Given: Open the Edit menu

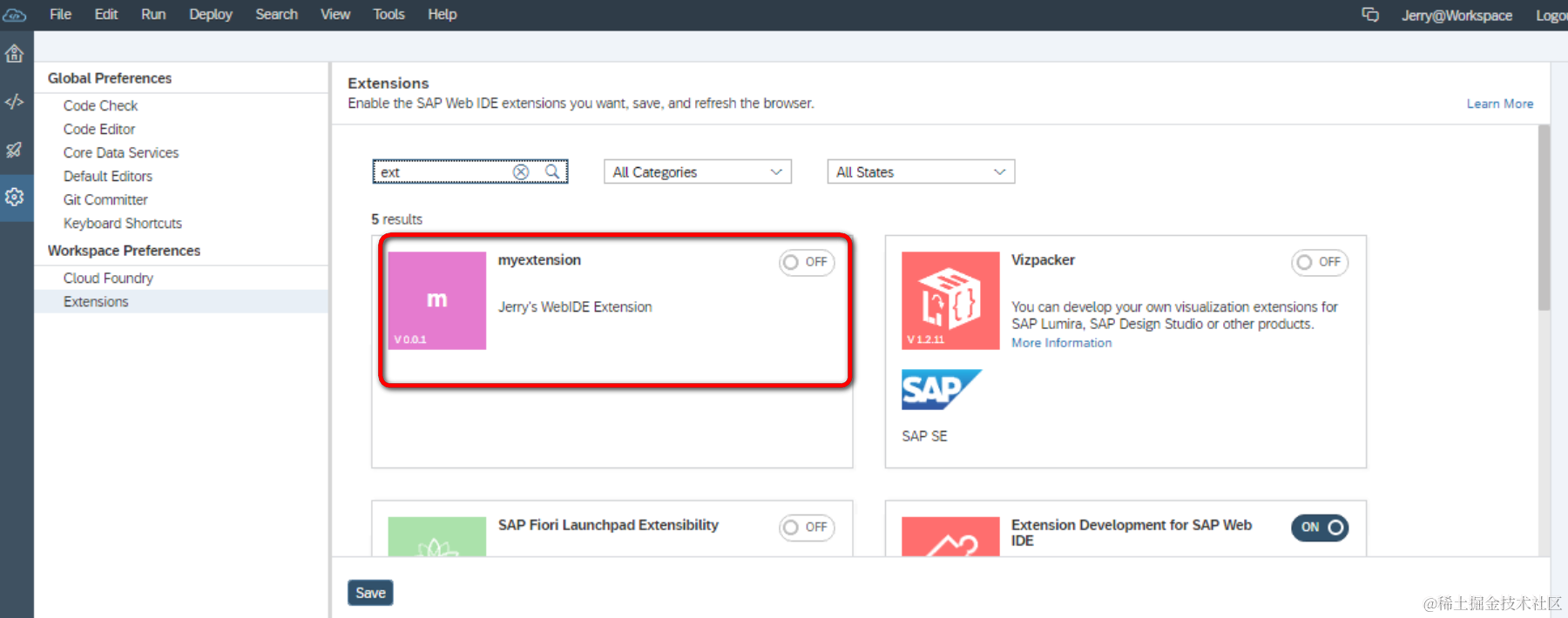Looking at the screenshot, I should (x=106, y=15).
